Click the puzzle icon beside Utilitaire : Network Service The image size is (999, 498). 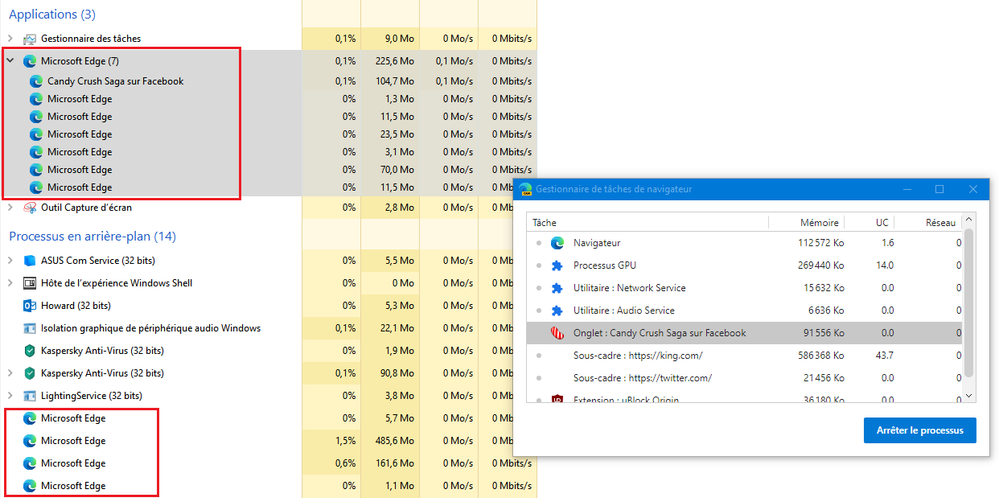(x=557, y=288)
